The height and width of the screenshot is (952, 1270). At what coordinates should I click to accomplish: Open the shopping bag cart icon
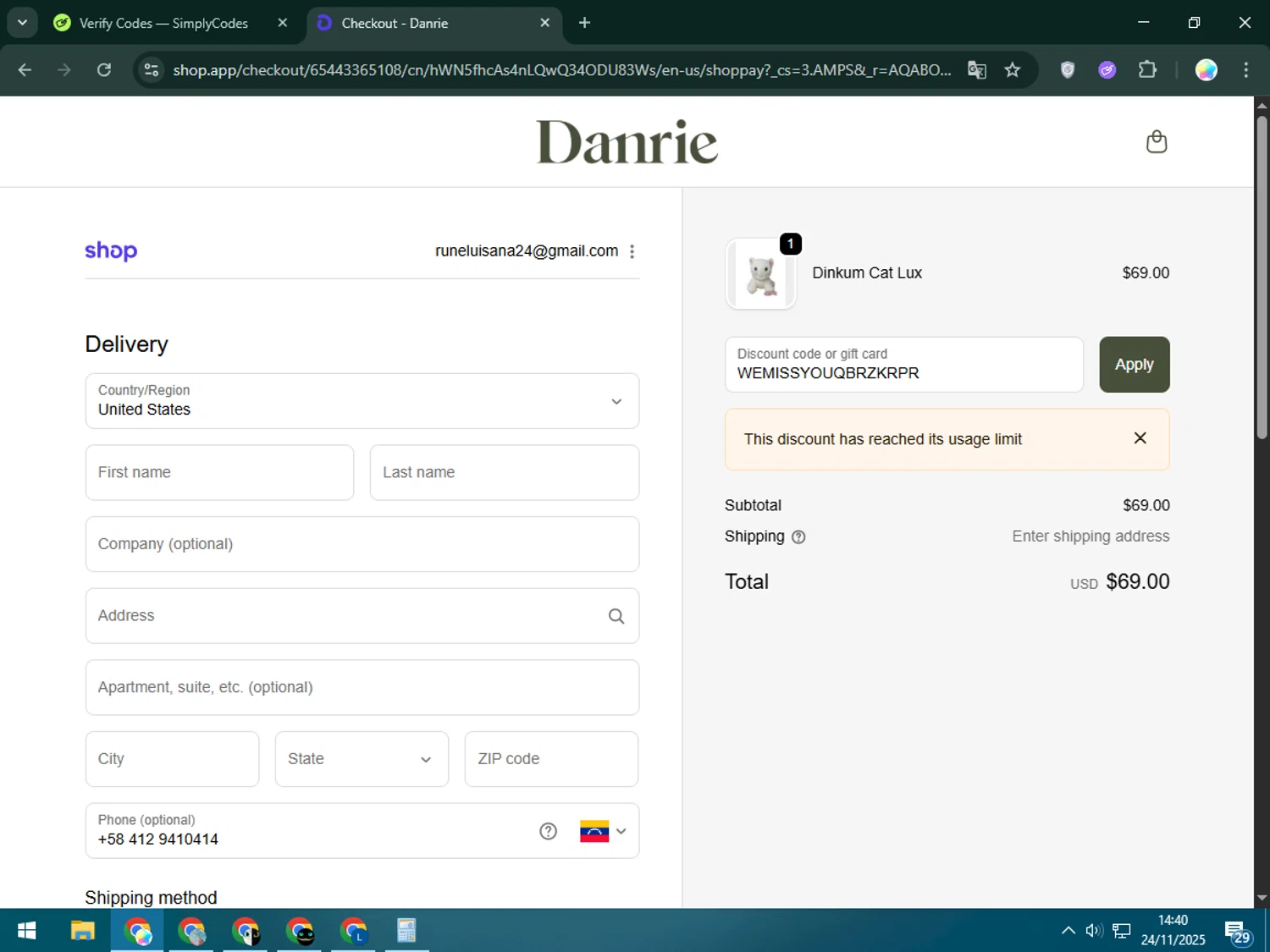(x=1156, y=141)
